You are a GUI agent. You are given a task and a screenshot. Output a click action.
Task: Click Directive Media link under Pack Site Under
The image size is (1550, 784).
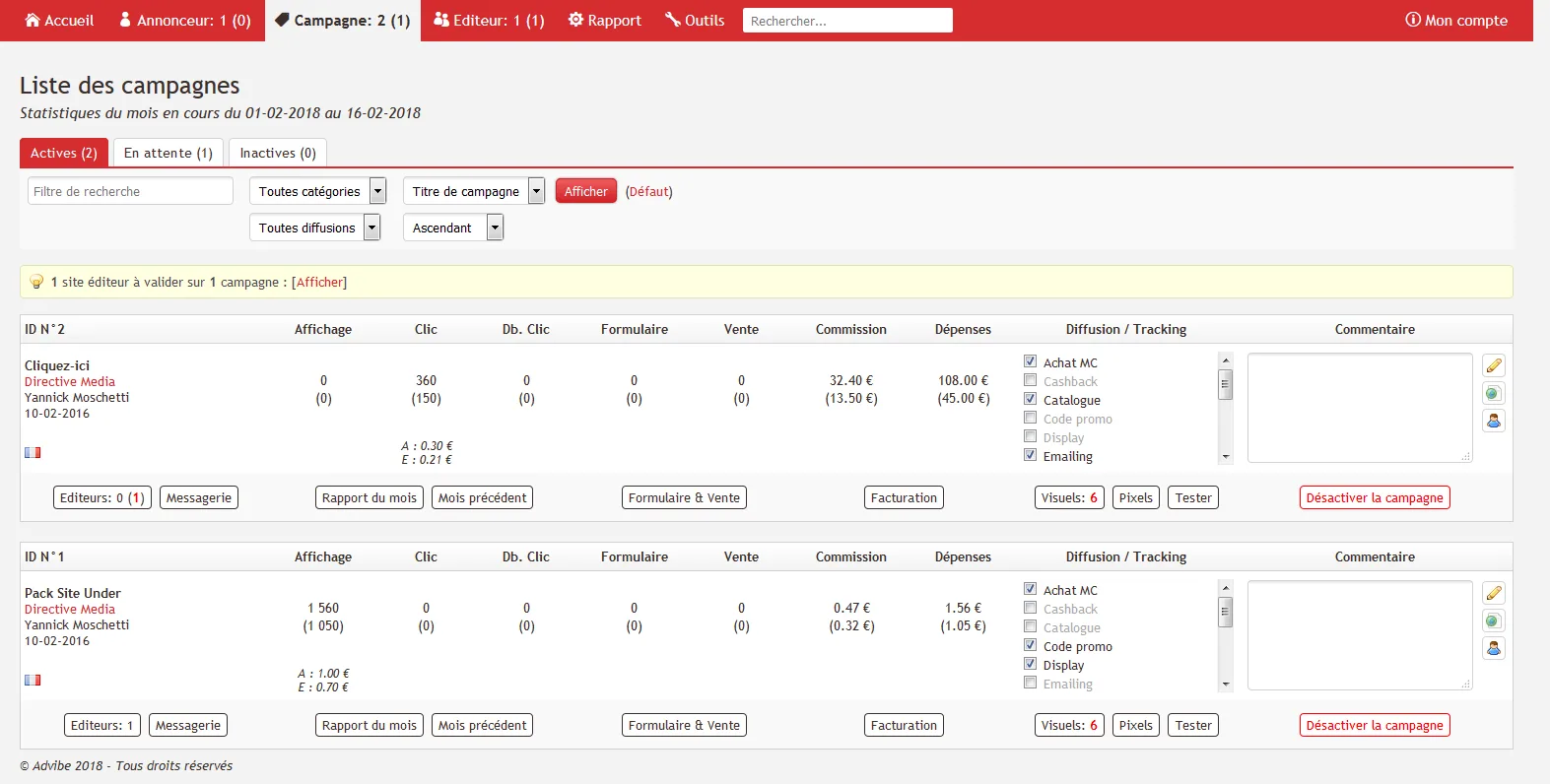pos(70,609)
